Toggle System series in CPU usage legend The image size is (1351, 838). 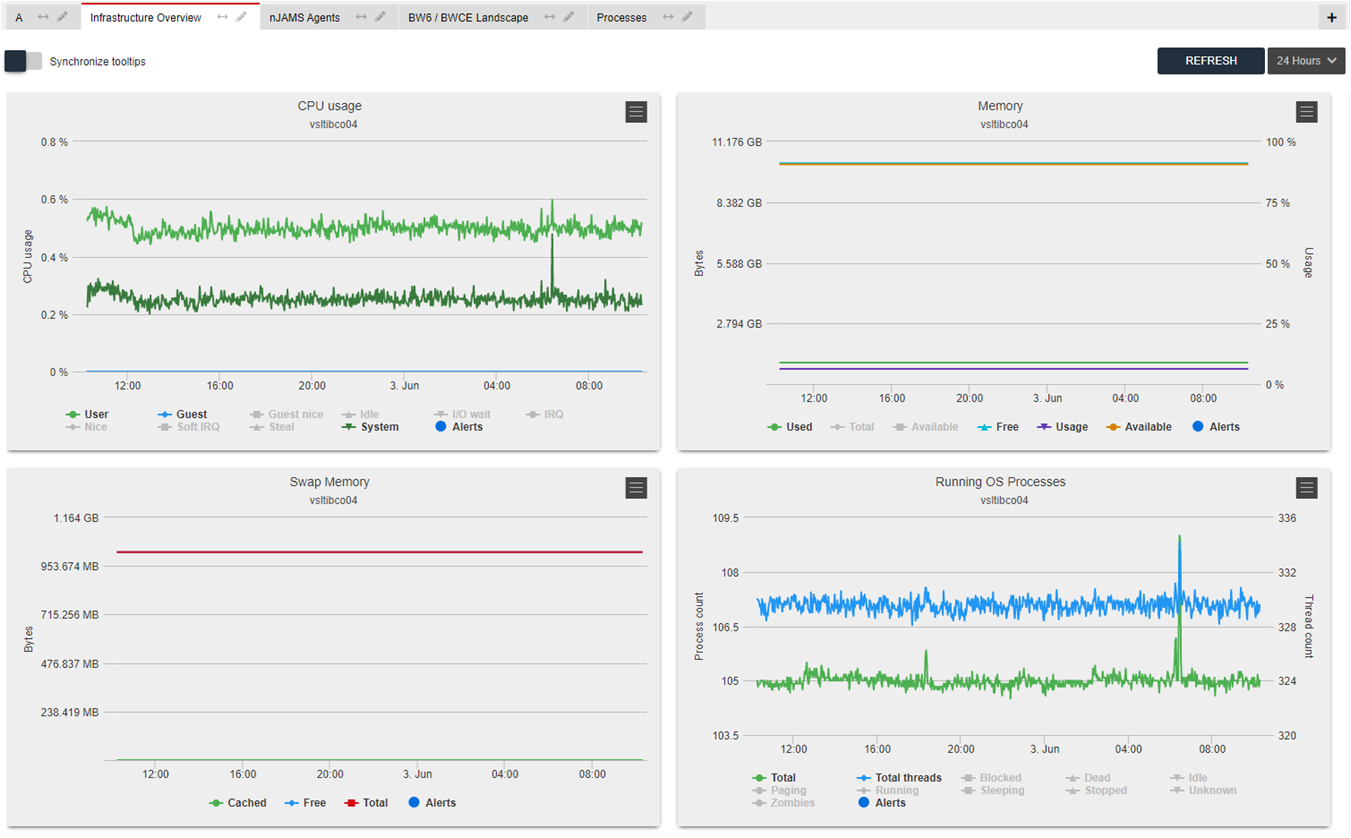(x=370, y=427)
